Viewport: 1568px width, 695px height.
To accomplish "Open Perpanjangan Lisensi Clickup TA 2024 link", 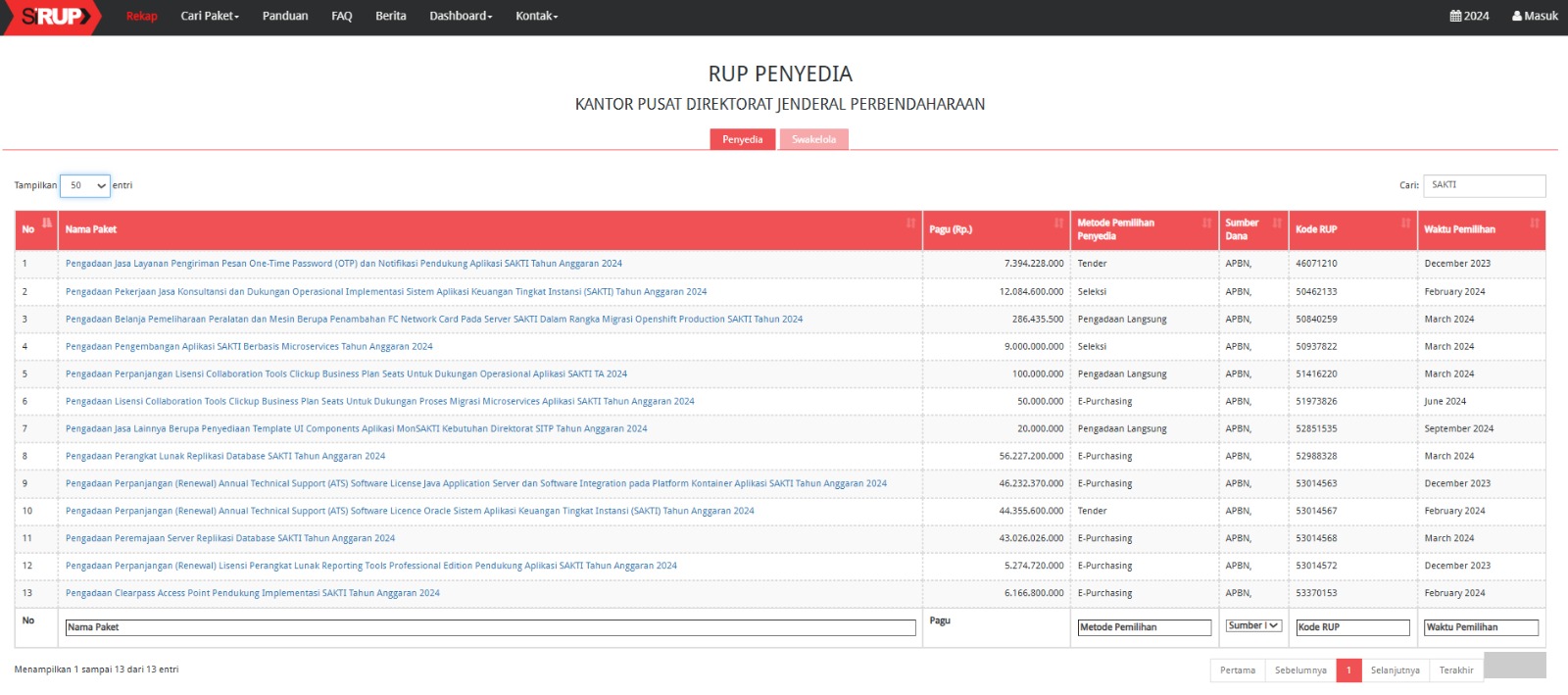I will click(x=346, y=373).
